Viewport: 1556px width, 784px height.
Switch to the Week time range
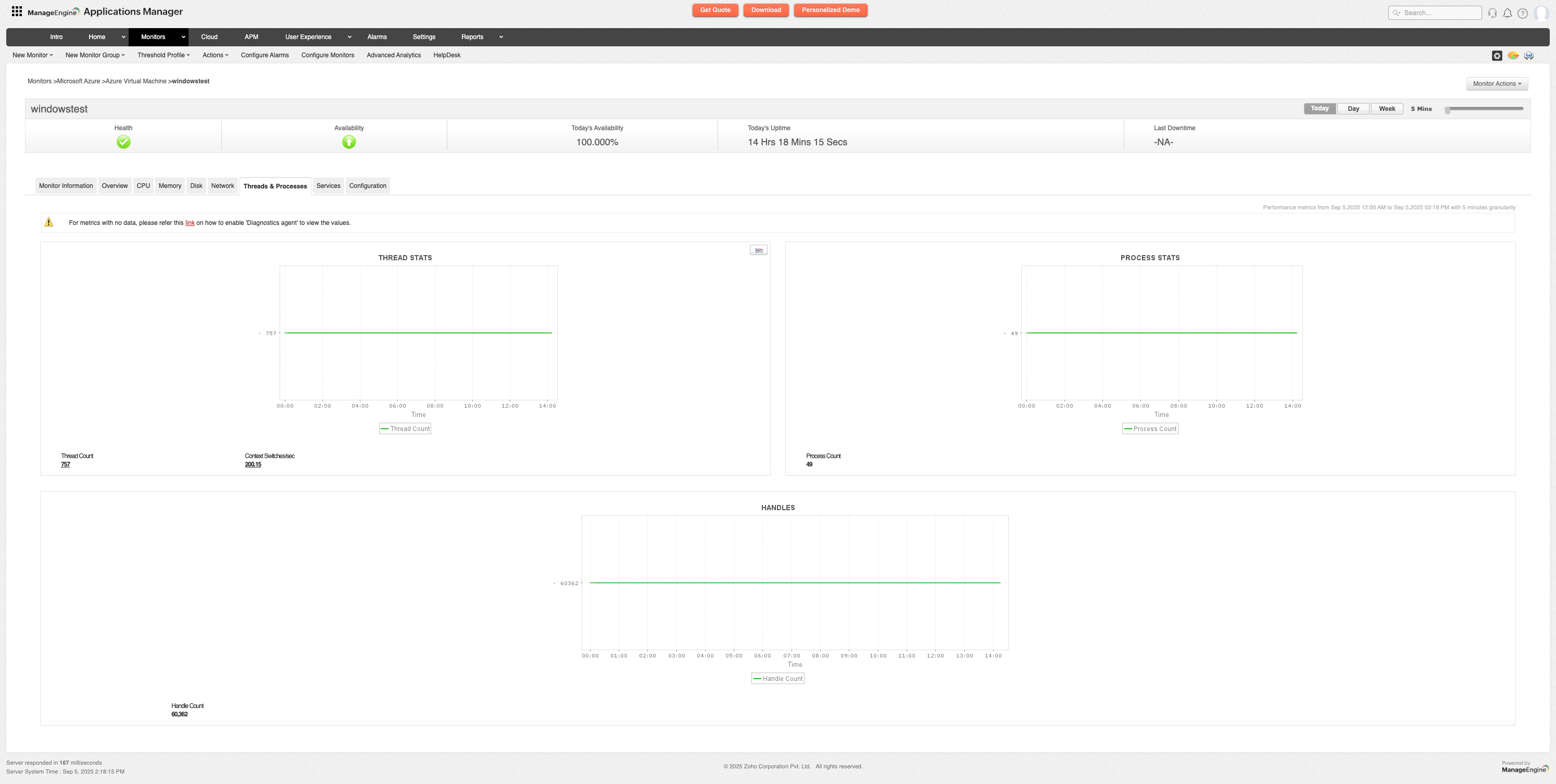click(x=1387, y=108)
